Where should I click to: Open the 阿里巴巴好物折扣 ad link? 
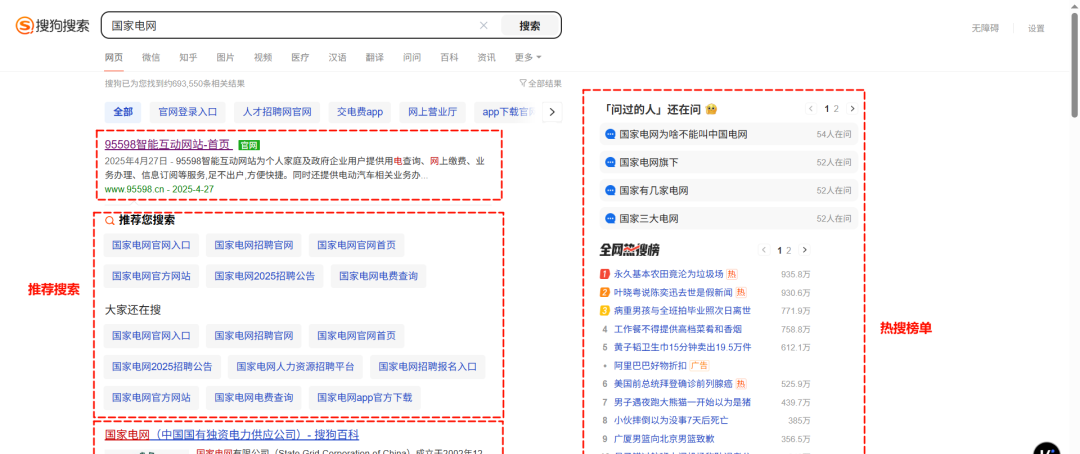click(651, 365)
